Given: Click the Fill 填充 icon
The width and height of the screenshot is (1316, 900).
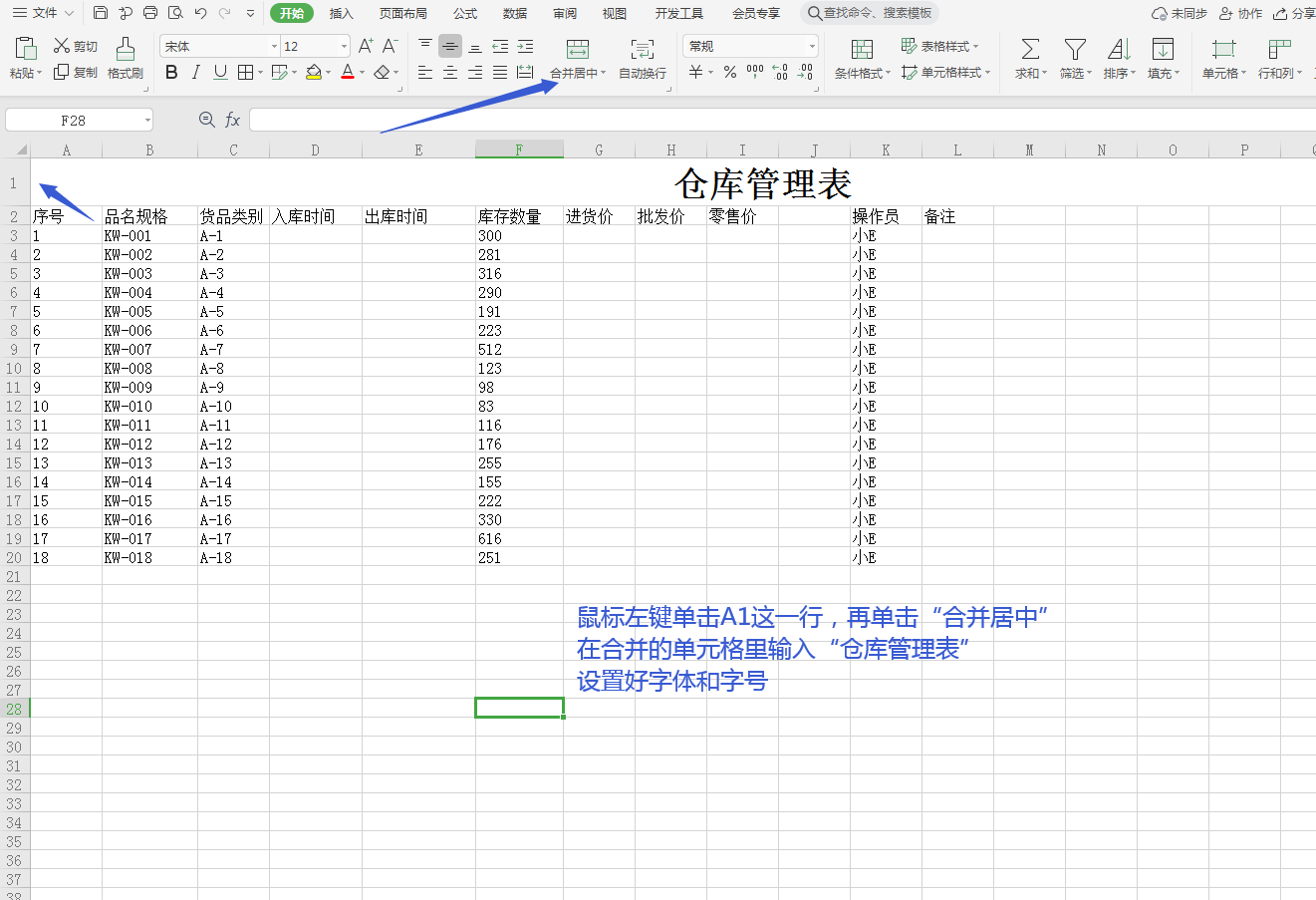Looking at the screenshot, I should [x=1163, y=49].
